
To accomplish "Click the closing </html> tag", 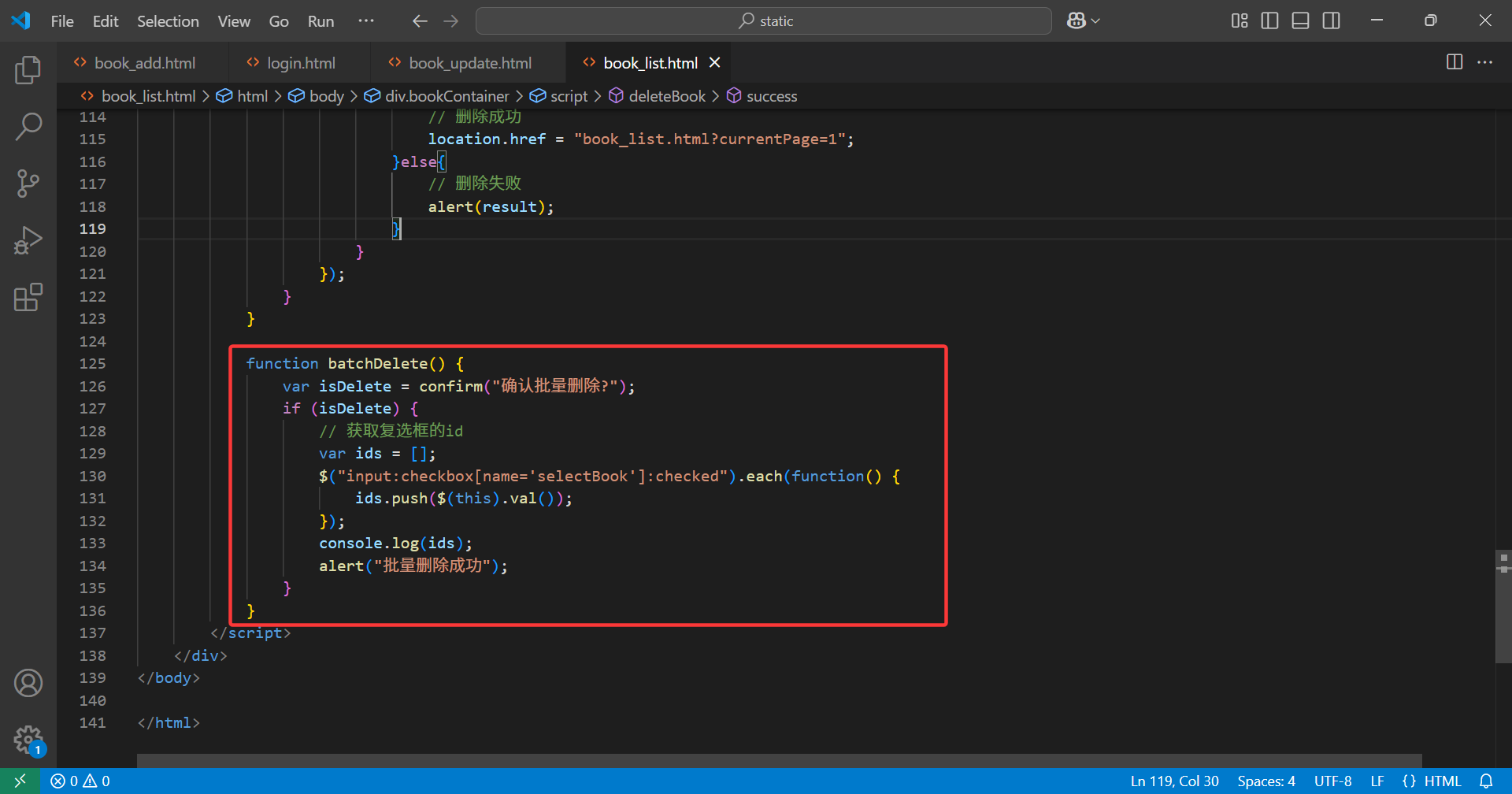I will tap(169, 722).
